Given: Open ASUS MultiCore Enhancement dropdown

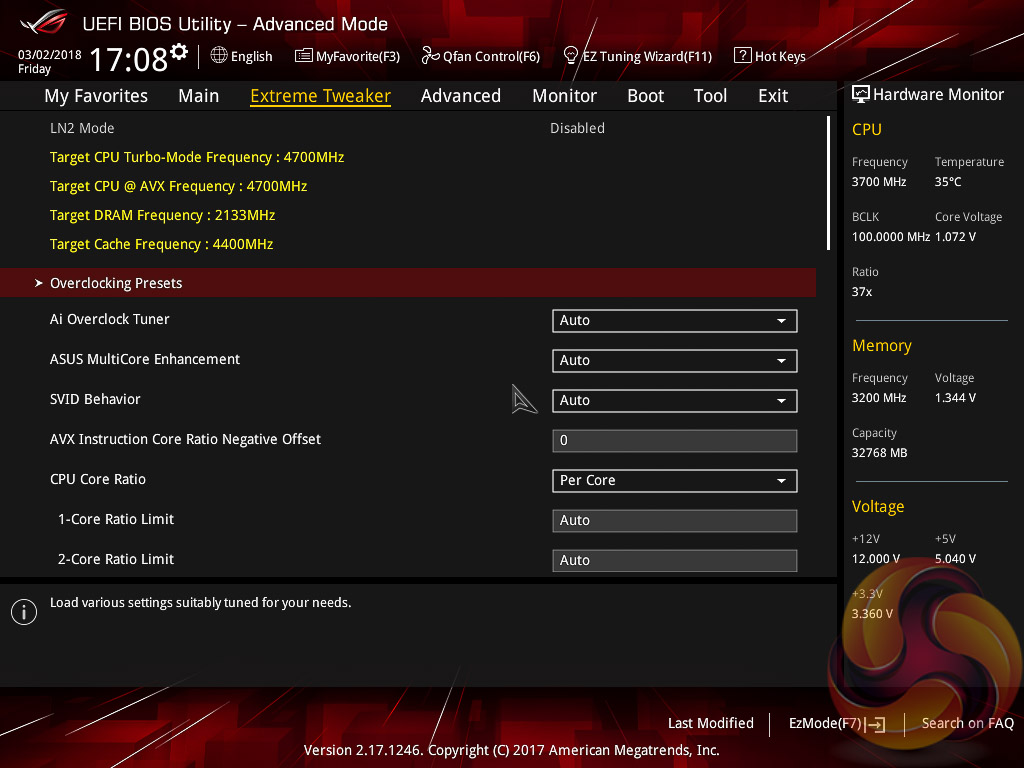Looking at the screenshot, I should 675,360.
